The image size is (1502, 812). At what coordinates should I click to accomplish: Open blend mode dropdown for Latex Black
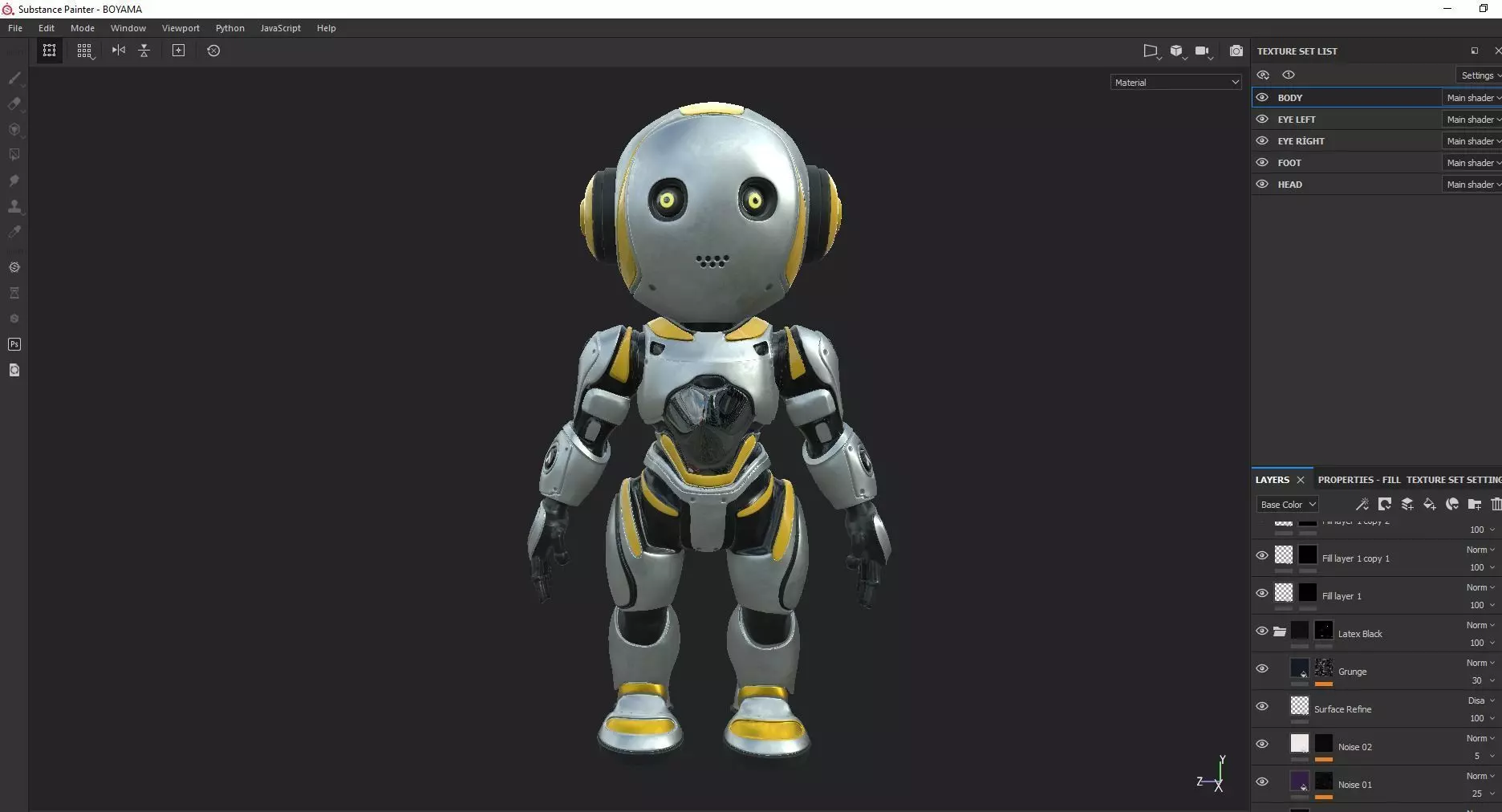tap(1480, 625)
